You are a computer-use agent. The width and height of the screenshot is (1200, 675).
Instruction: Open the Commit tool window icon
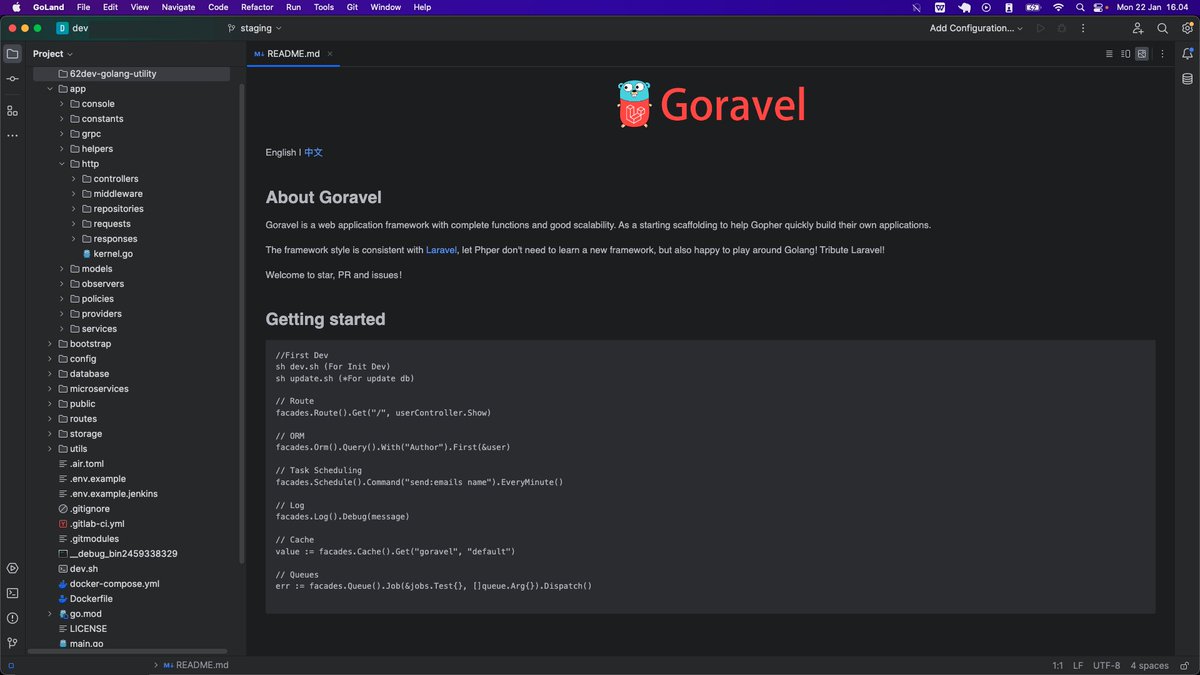[12, 79]
